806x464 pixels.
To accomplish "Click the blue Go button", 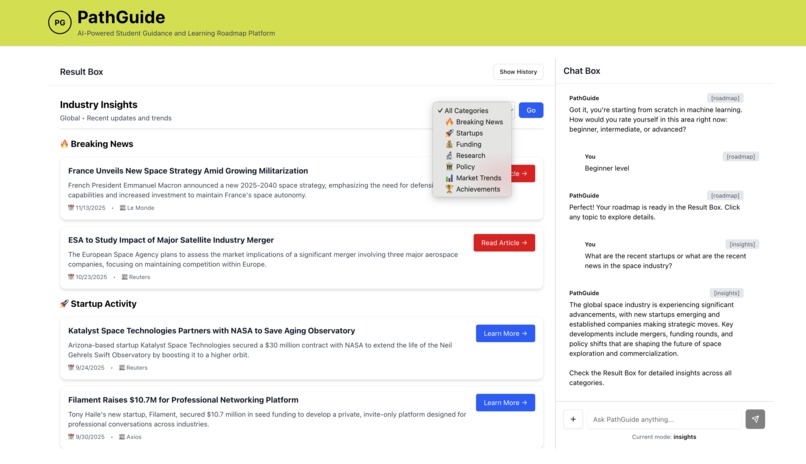I will point(530,110).
